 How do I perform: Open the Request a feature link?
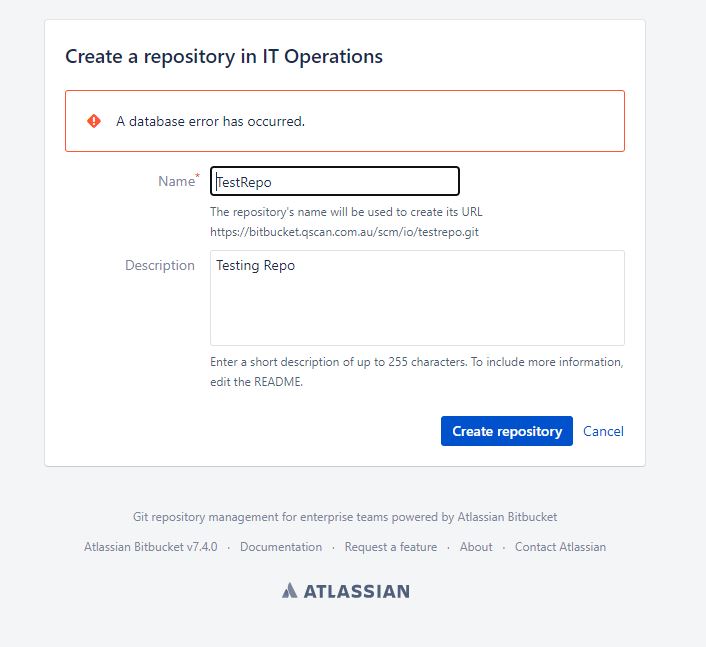click(x=391, y=547)
